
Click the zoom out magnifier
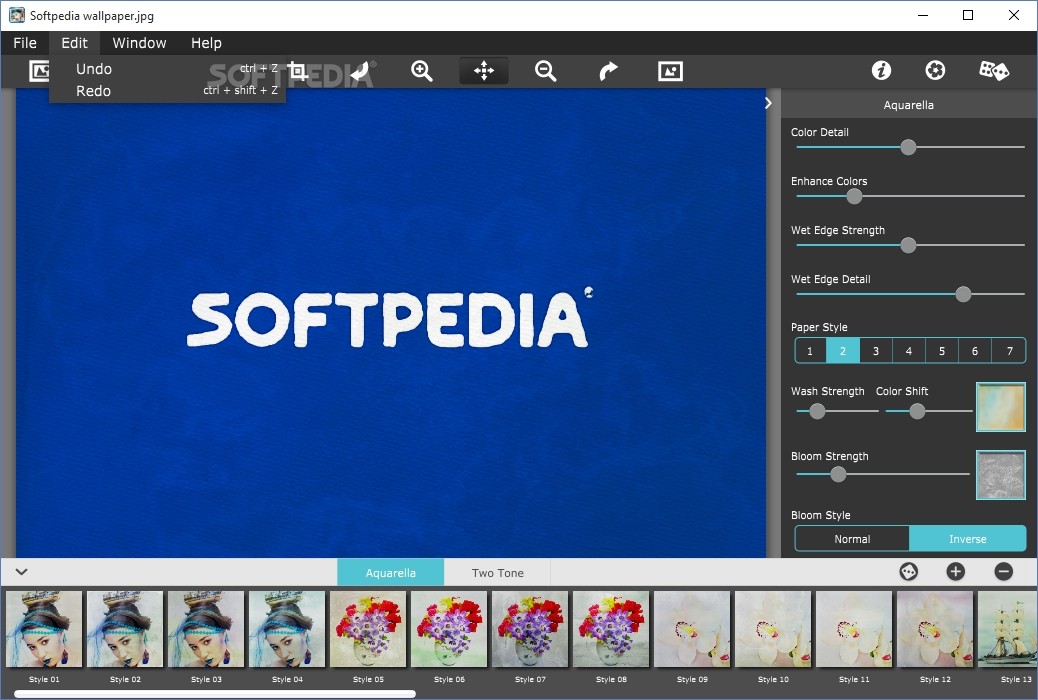(x=545, y=71)
